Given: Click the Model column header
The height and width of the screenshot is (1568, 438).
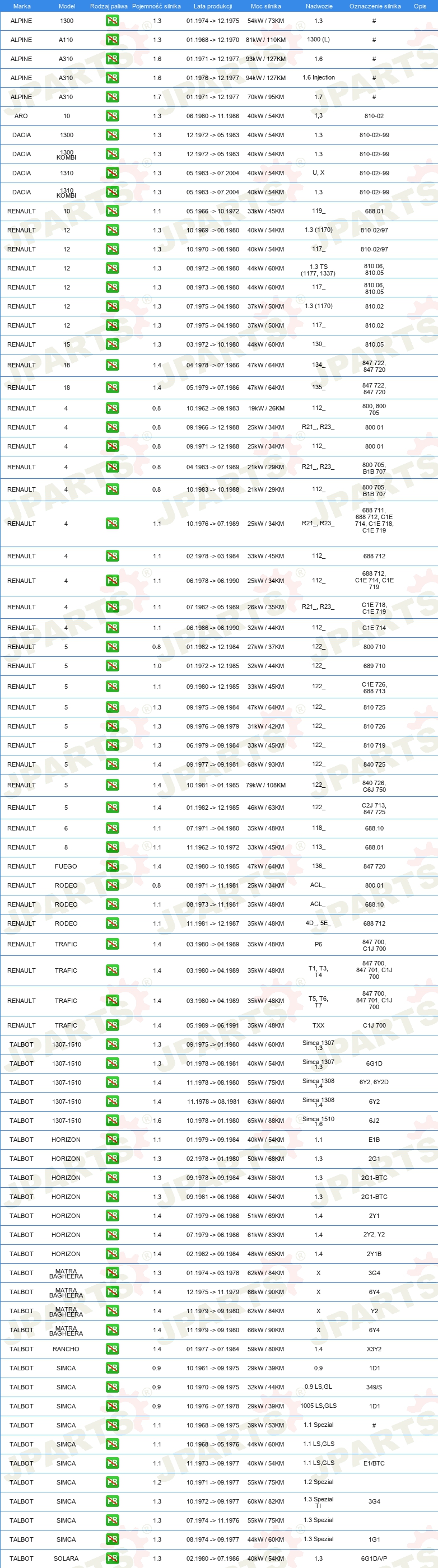Looking at the screenshot, I should coord(67,6).
